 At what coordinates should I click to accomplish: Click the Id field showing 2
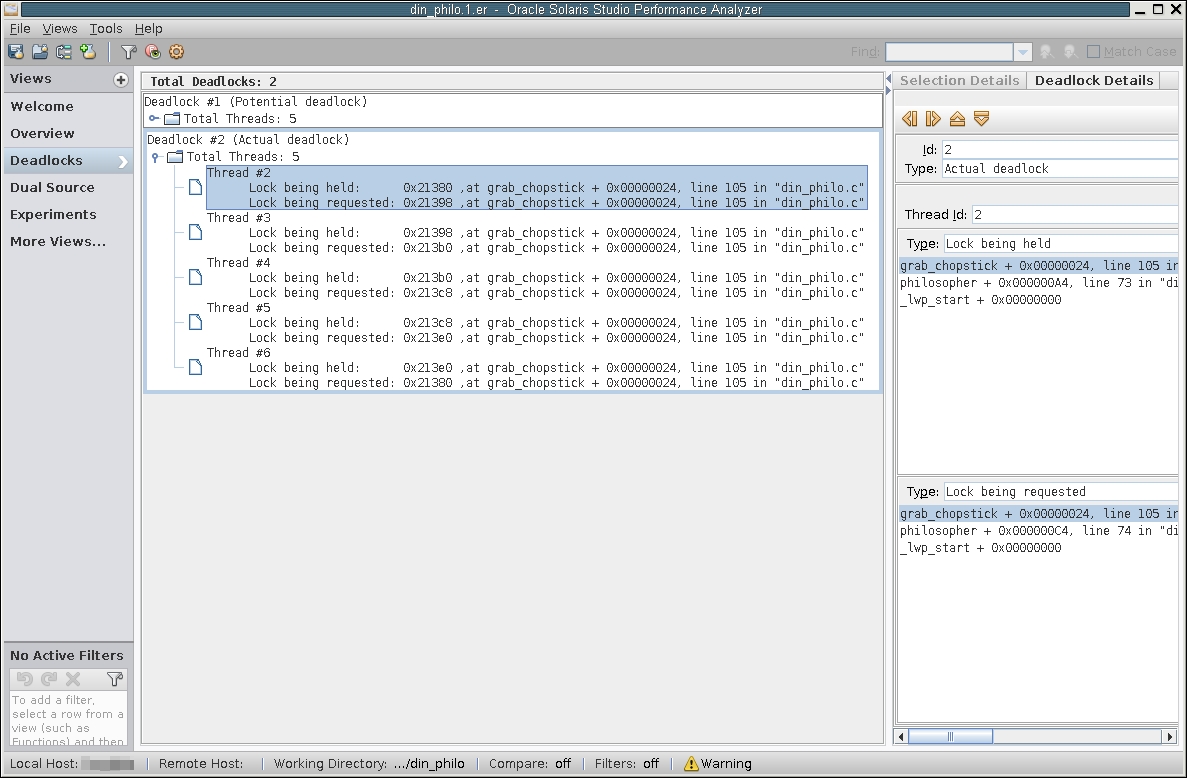1059,150
